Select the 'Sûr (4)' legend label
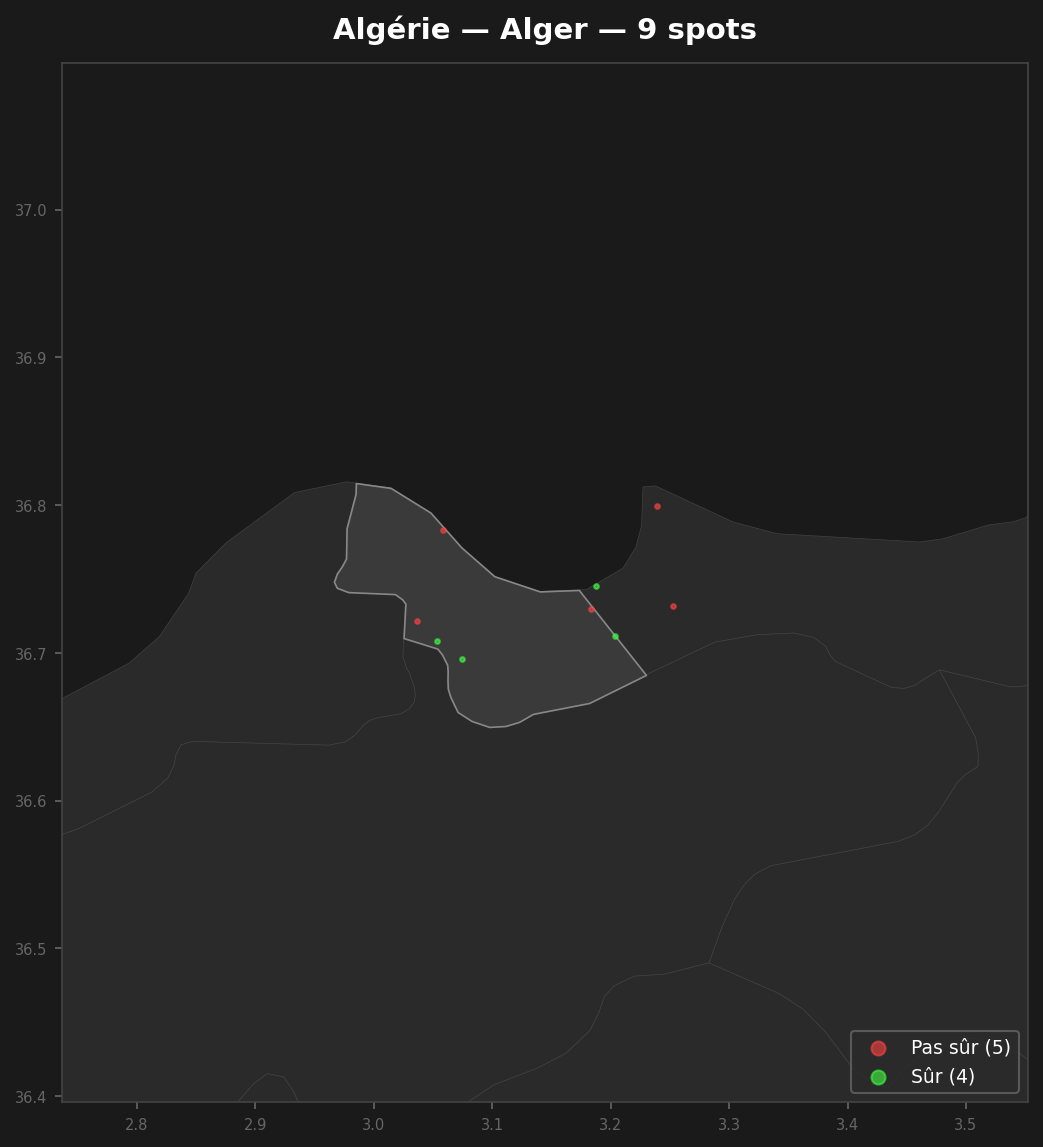This screenshot has width=1043, height=1147. point(943,1076)
